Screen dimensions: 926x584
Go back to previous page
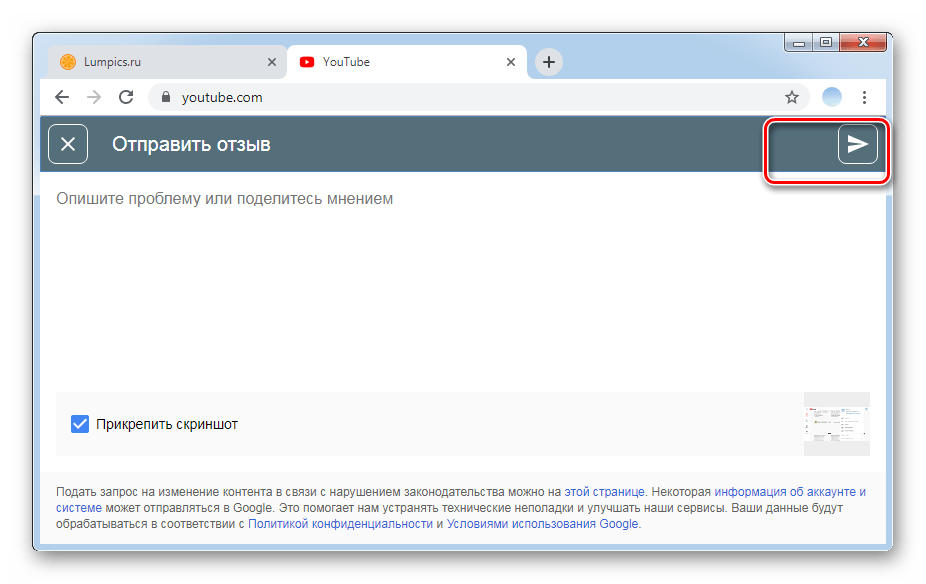point(62,97)
